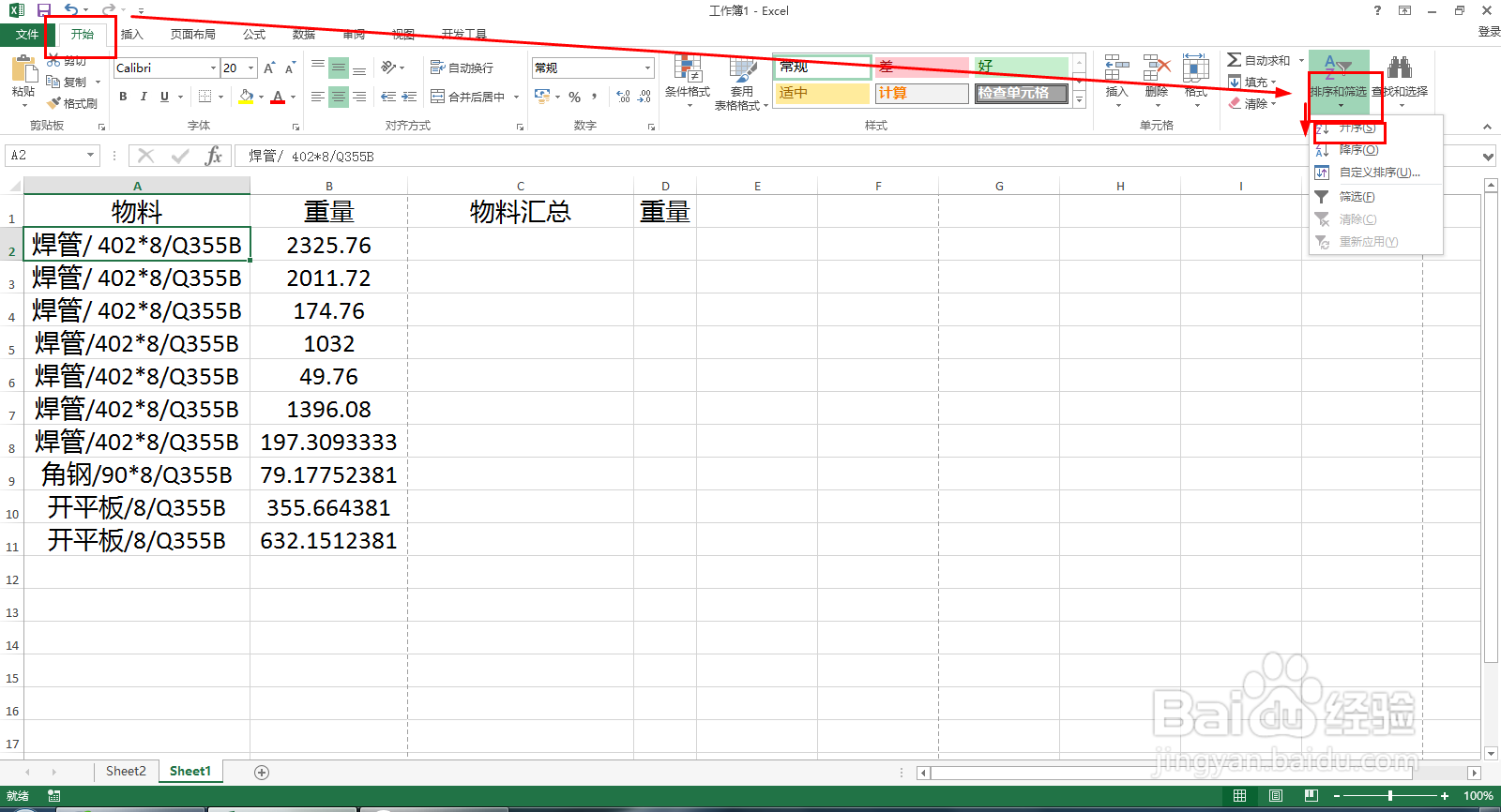Open number format dropdown showing 常规
This screenshot has width=1501, height=812.
click(647, 68)
